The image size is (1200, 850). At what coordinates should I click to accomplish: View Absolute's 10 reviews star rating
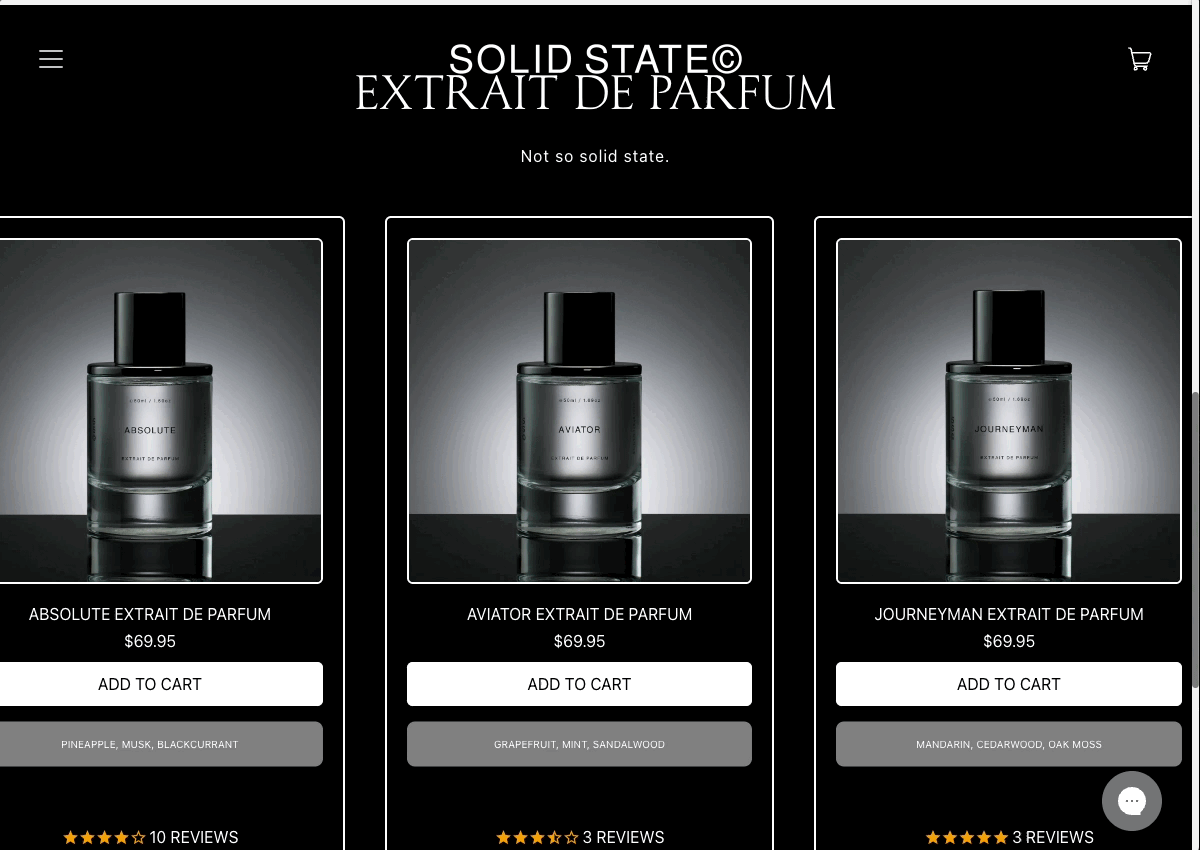pos(150,837)
